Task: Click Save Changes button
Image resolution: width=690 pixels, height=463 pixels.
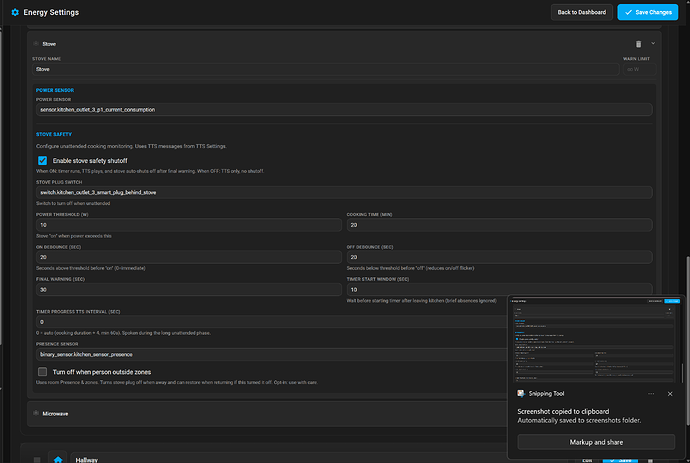Action: point(648,12)
